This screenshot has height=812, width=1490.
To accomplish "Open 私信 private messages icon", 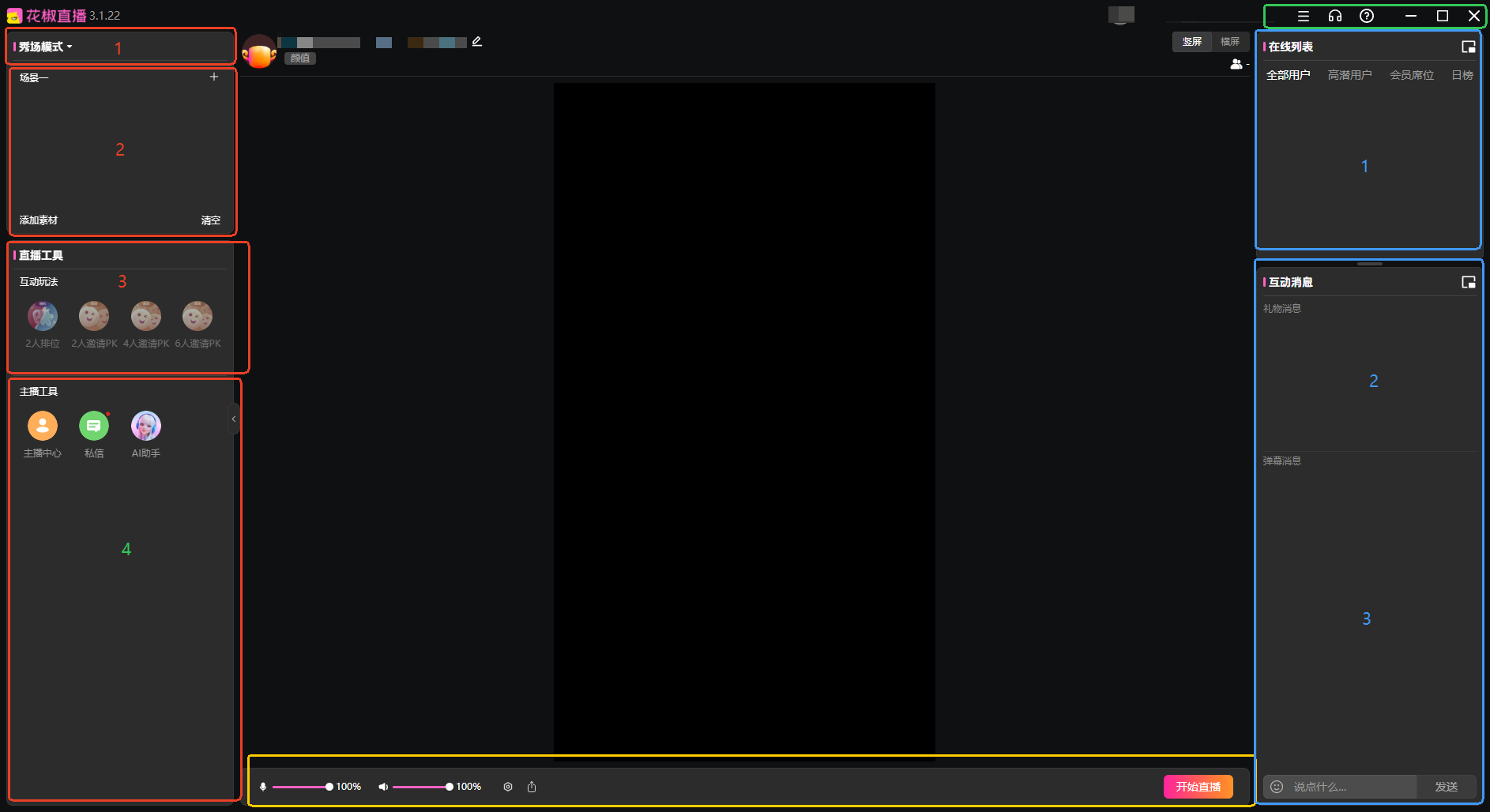I will point(93,426).
